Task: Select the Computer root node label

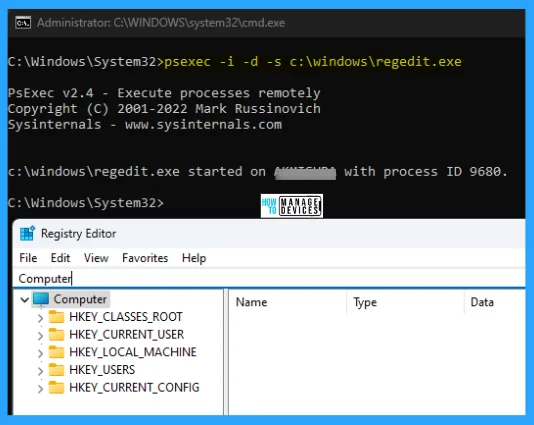Action: 80,299
